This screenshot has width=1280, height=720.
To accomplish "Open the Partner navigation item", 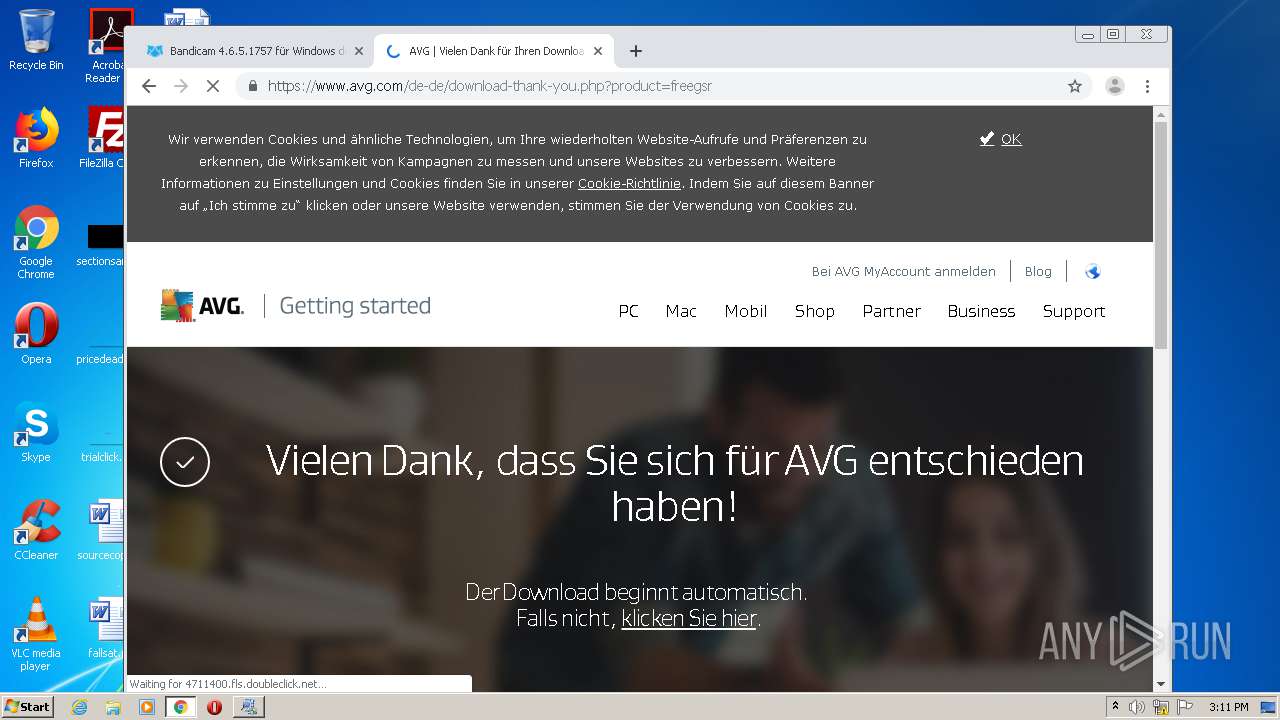I will pyautogui.click(x=892, y=311).
